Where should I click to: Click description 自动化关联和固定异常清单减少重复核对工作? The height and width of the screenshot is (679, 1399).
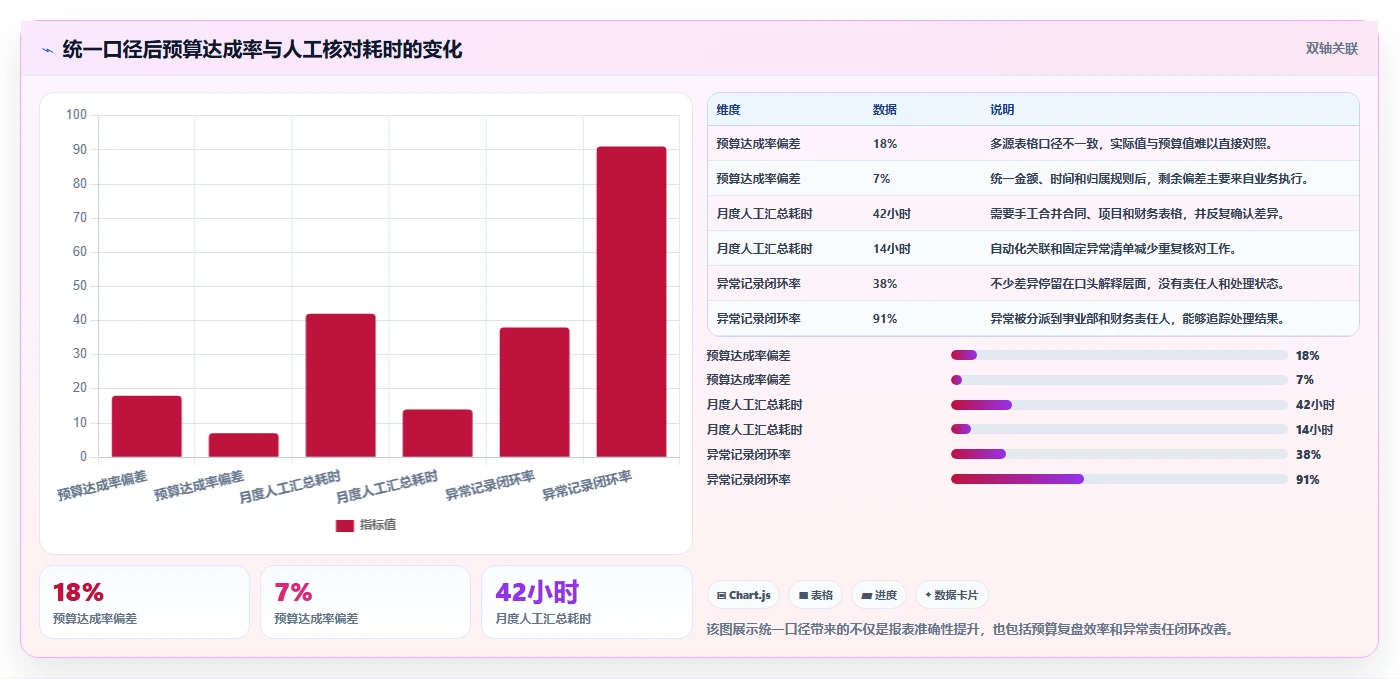1114,249
